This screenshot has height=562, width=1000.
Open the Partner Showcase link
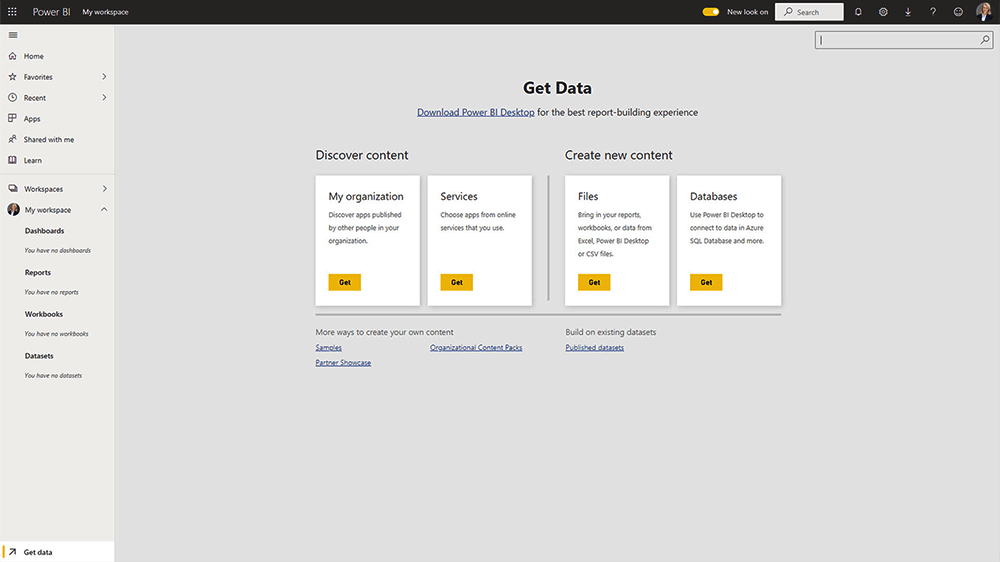pyautogui.click(x=343, y=363)
